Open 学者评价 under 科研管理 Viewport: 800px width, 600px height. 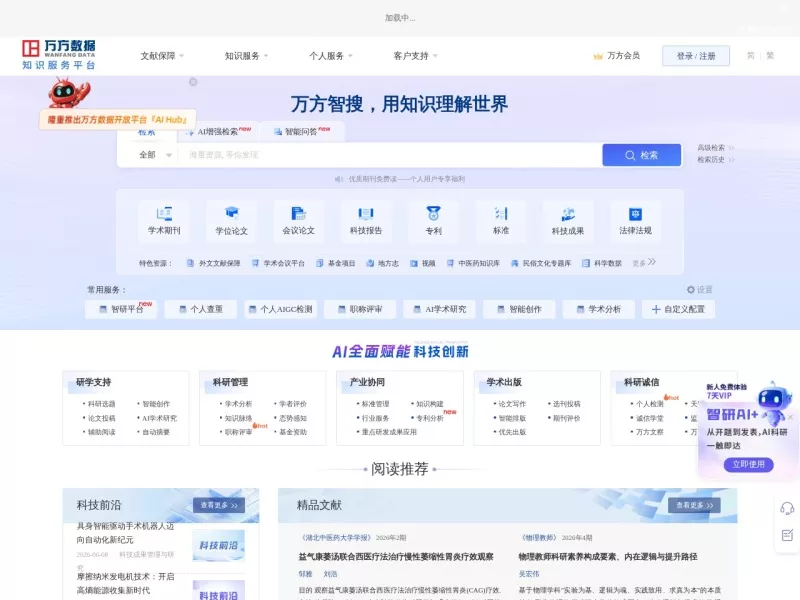(x=293, y=404)
